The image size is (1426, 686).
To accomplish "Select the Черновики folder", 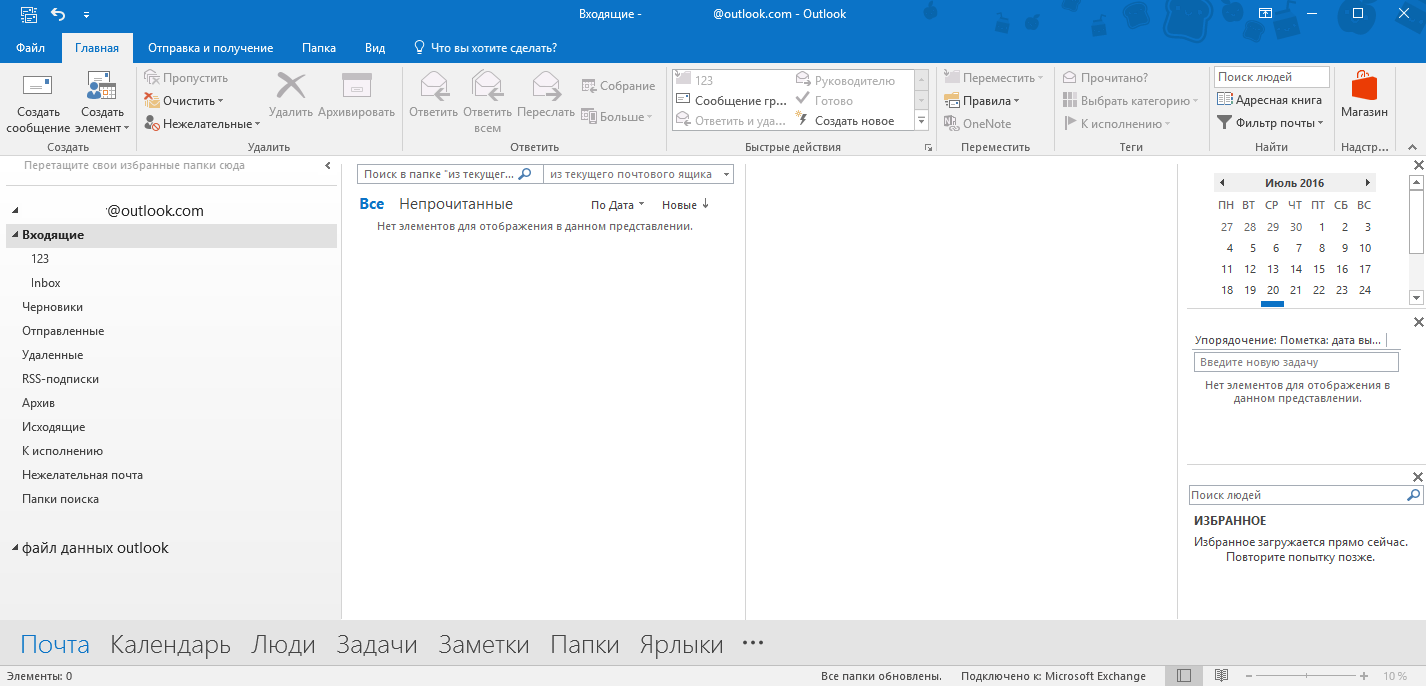I will 52,307.
